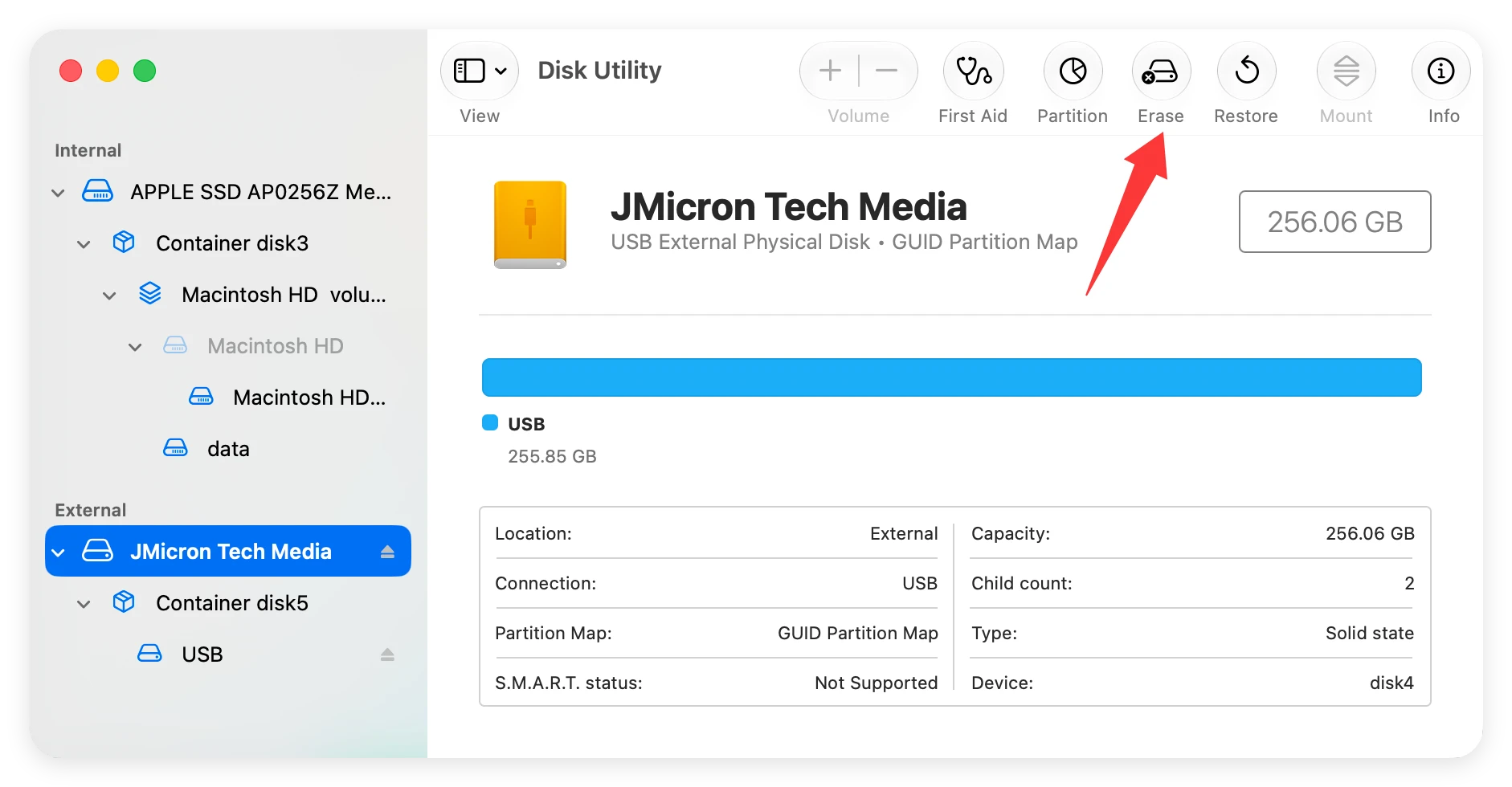
Task: Click Connection USB value
Action: 920,583
